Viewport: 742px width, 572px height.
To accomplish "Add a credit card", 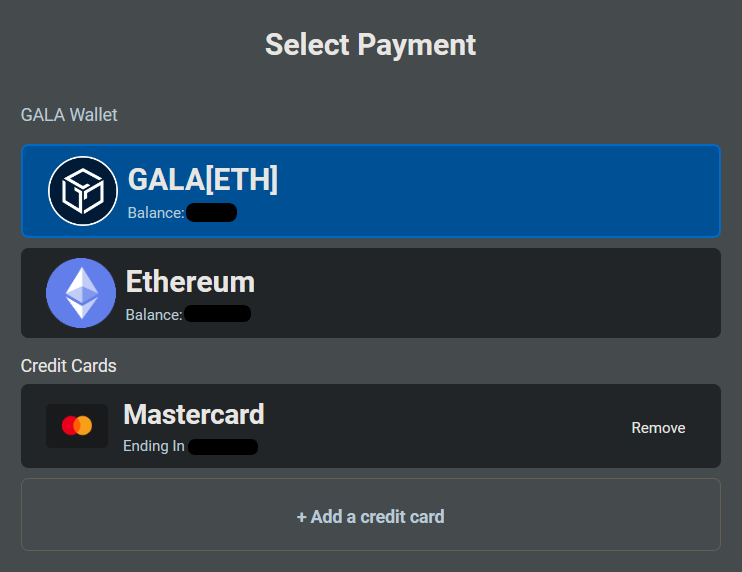I will pyautogui.click(x=371, y=514).
